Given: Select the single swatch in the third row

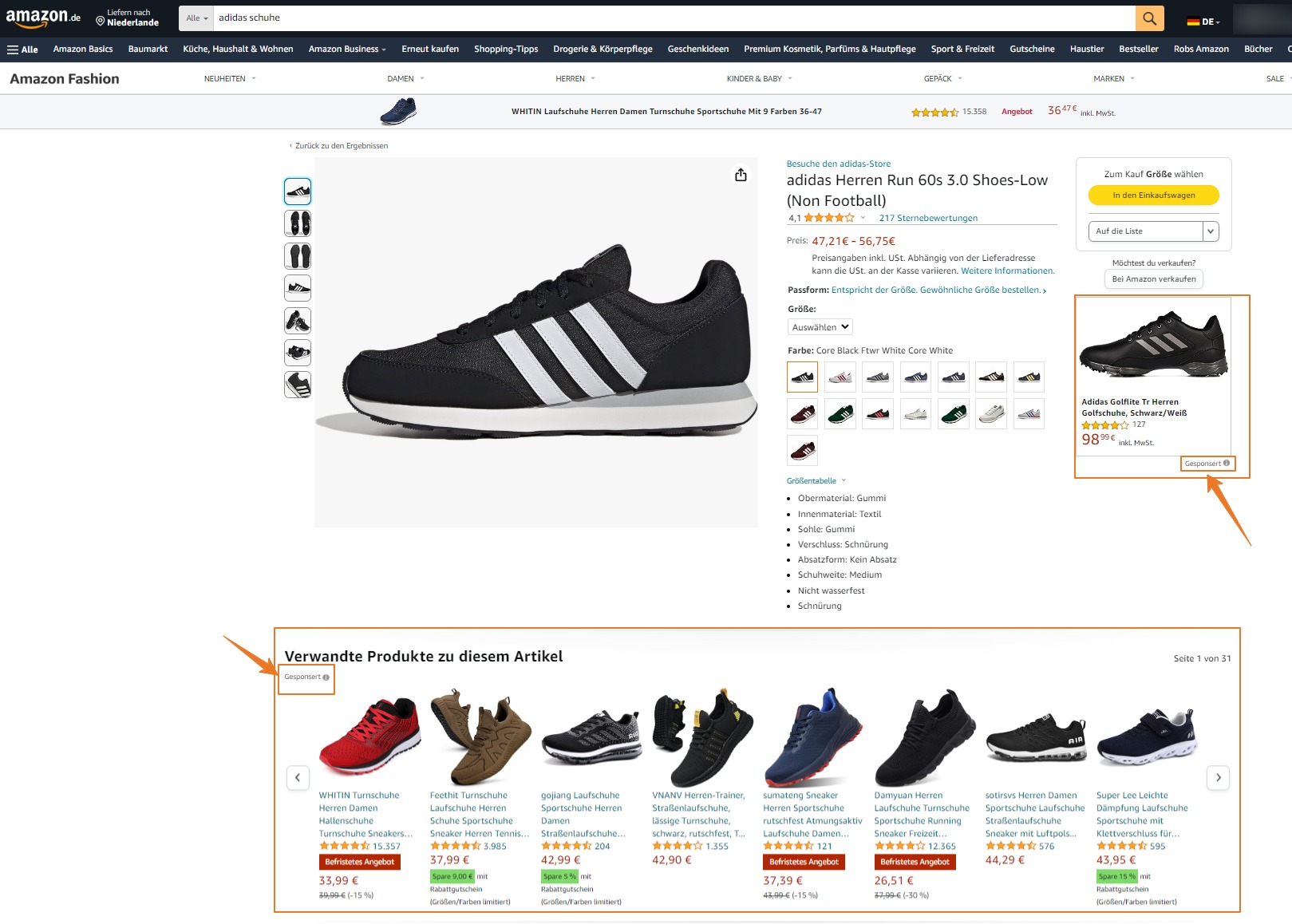Looking at the screenshot, I should pos(802,451).
